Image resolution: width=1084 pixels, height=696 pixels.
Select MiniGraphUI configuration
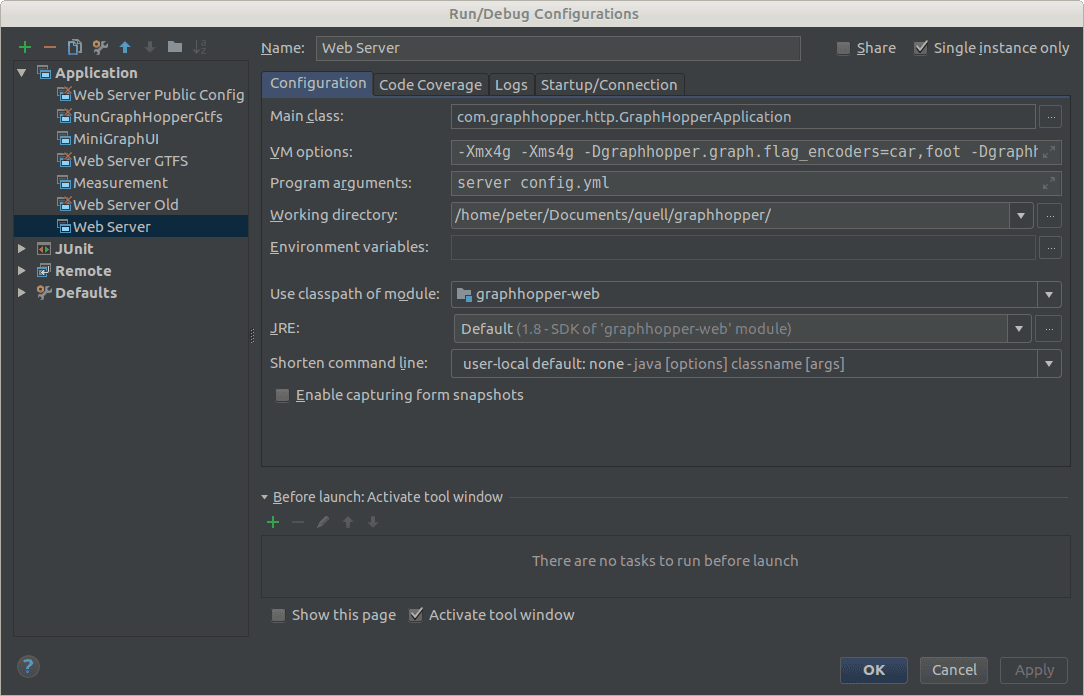[108, 139]
